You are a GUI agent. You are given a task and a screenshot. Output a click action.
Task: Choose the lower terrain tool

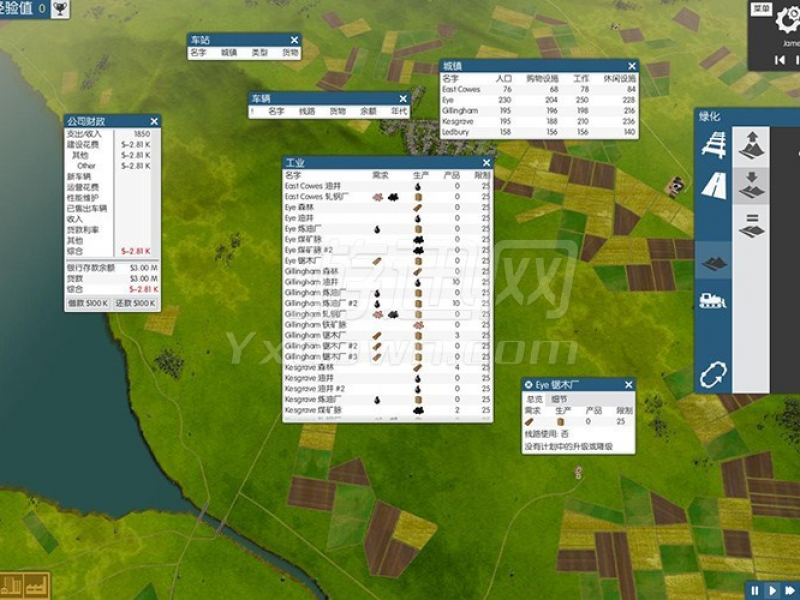pyautogui.click(x=751, y=185)
